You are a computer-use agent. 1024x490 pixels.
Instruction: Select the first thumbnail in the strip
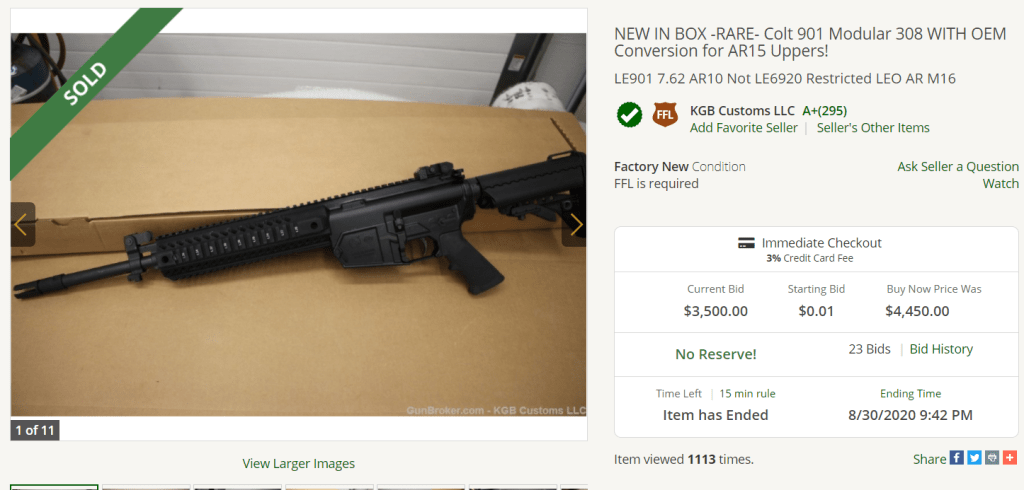pyautogui.click(x=54, y=487)
